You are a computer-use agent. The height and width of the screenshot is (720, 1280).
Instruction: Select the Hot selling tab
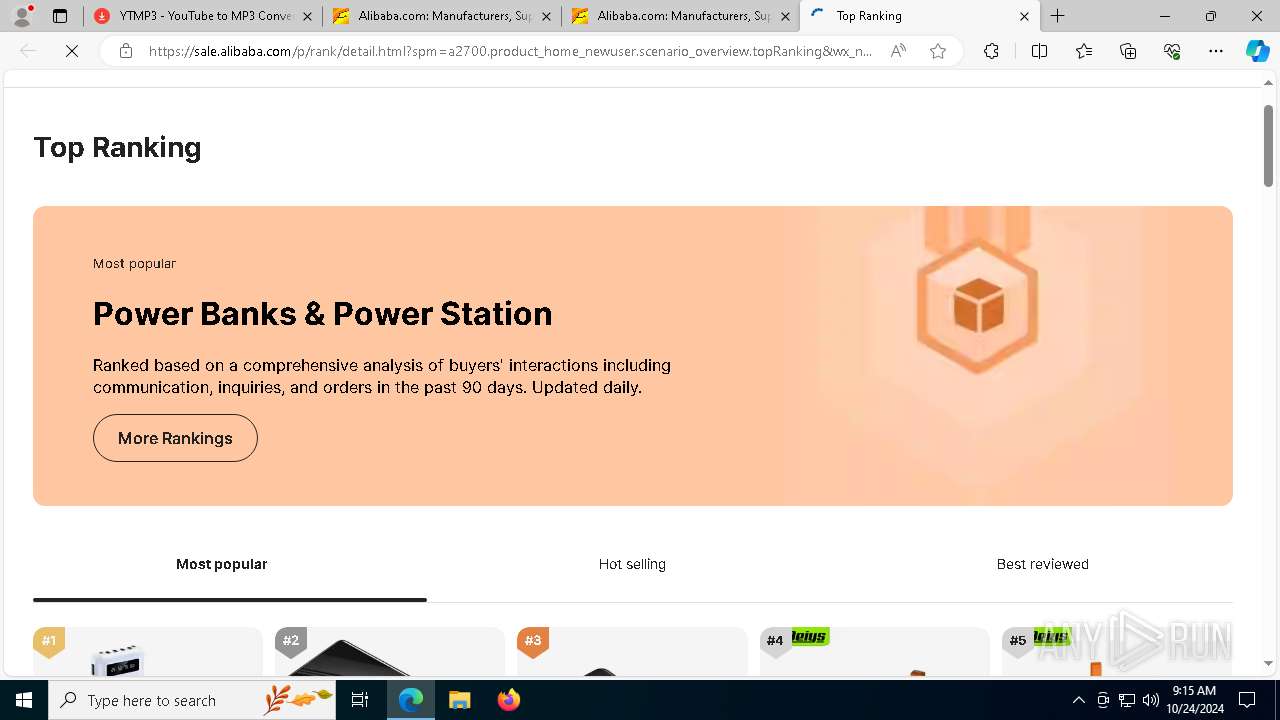pyautogui.click(x=632, y=564)
